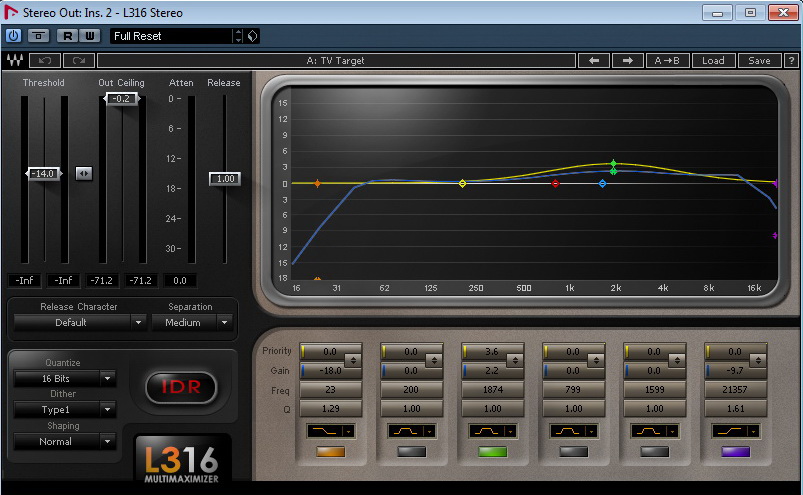Open the filter type selector of the 200 Hz band
The width and height of the screenshot is (803, 495).
[x=411, y=432]
